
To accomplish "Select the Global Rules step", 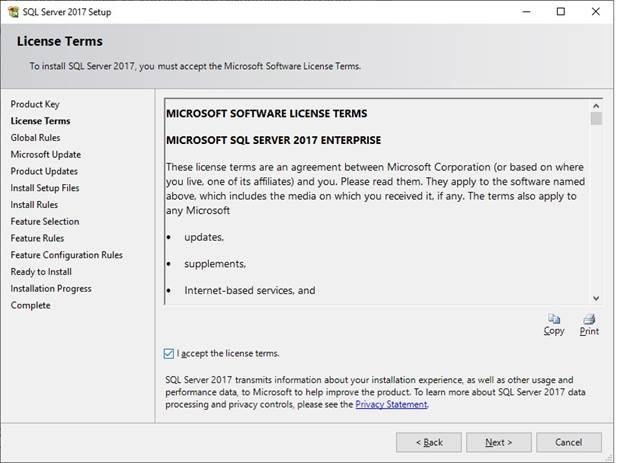I will [36, 138].
